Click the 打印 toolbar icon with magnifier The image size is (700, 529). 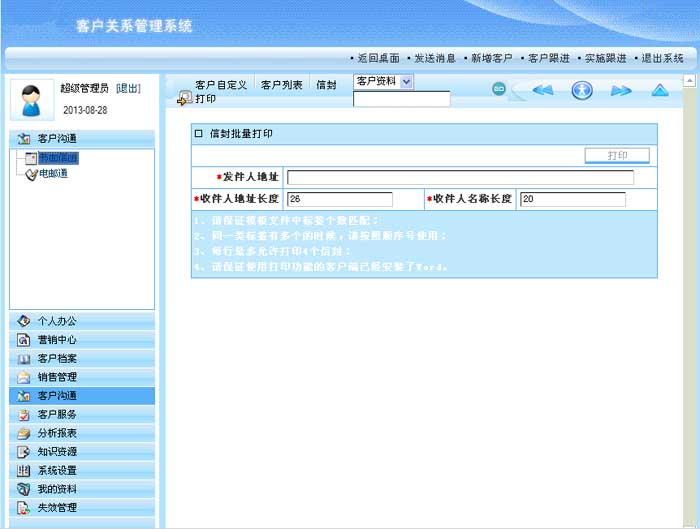tap(184, 98)
